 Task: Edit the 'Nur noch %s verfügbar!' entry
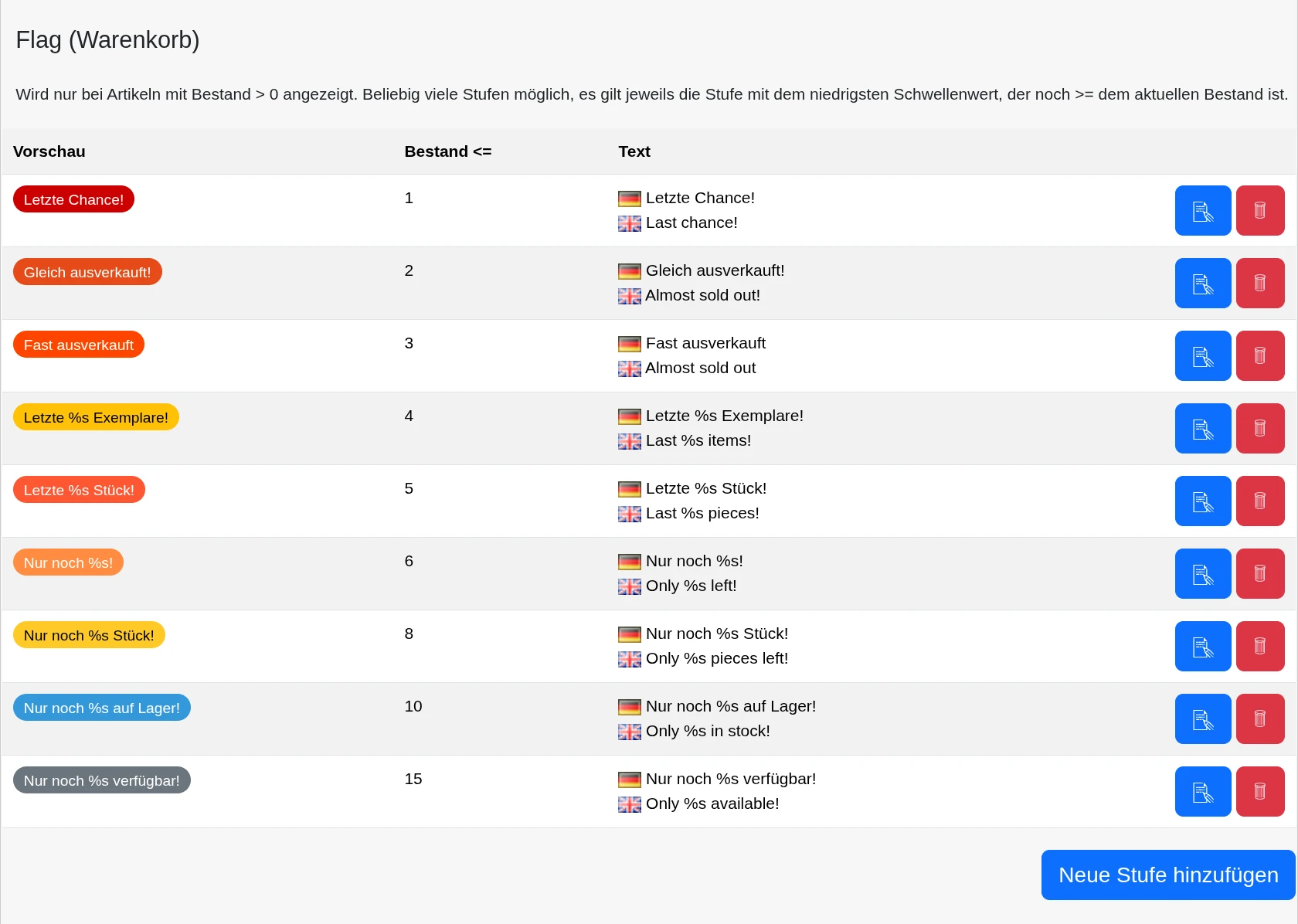coord(1203,792)
